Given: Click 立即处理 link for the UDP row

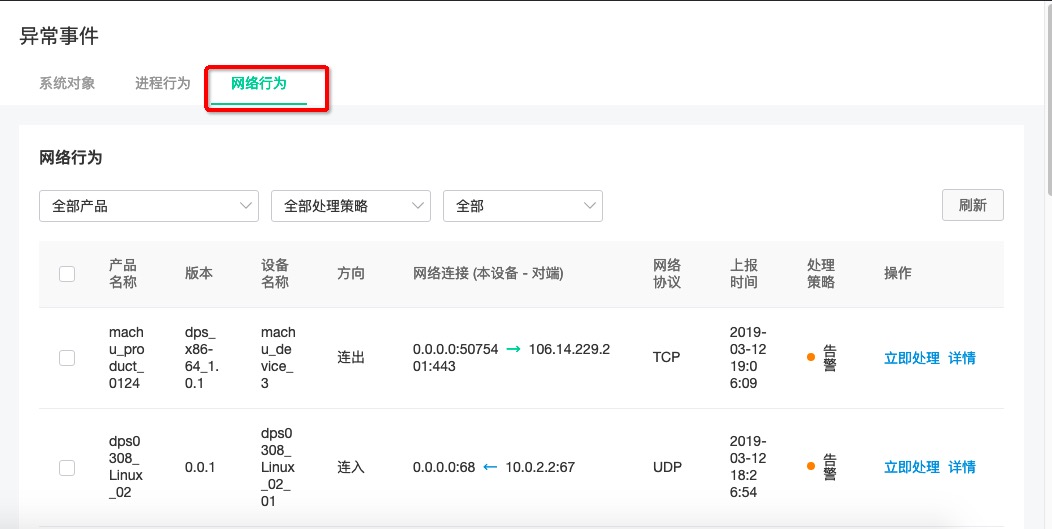Looking at the screenshot, I should [x=912, y=467].
